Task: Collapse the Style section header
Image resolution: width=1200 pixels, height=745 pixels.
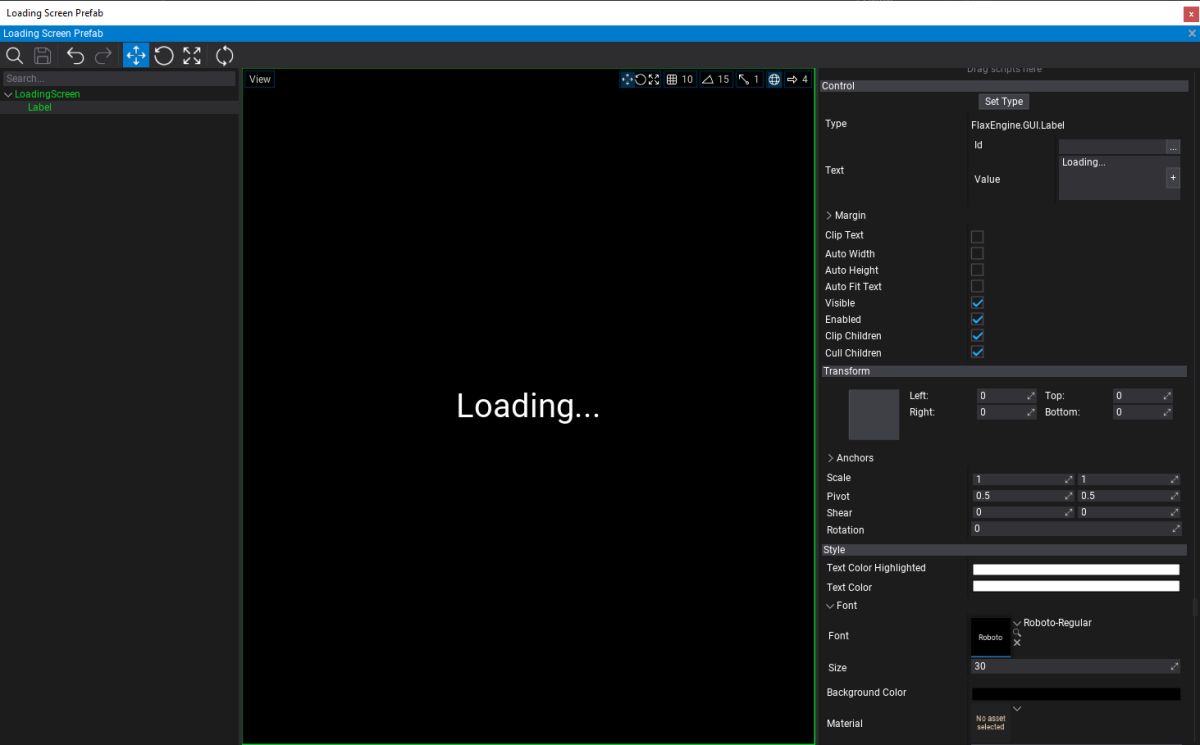Action: (x=1003, y=550)
